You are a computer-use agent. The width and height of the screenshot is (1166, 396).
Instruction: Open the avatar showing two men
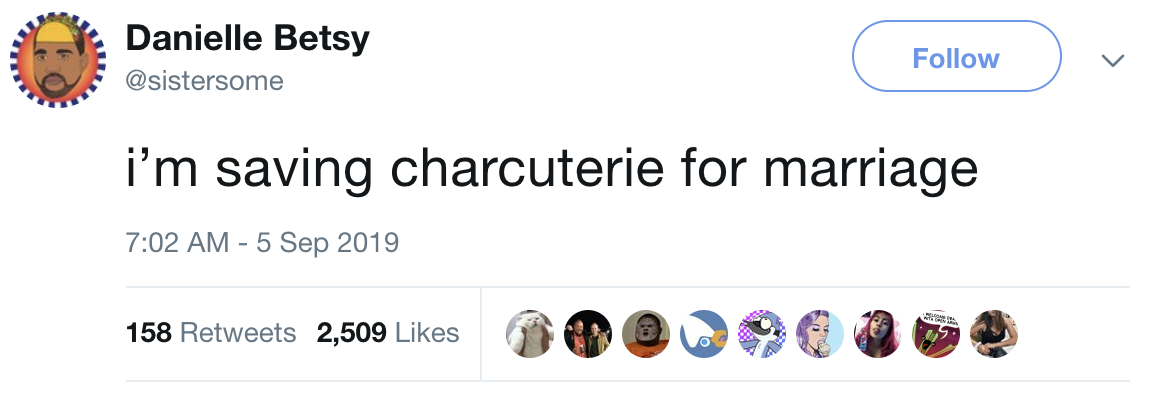coord(587,334)
